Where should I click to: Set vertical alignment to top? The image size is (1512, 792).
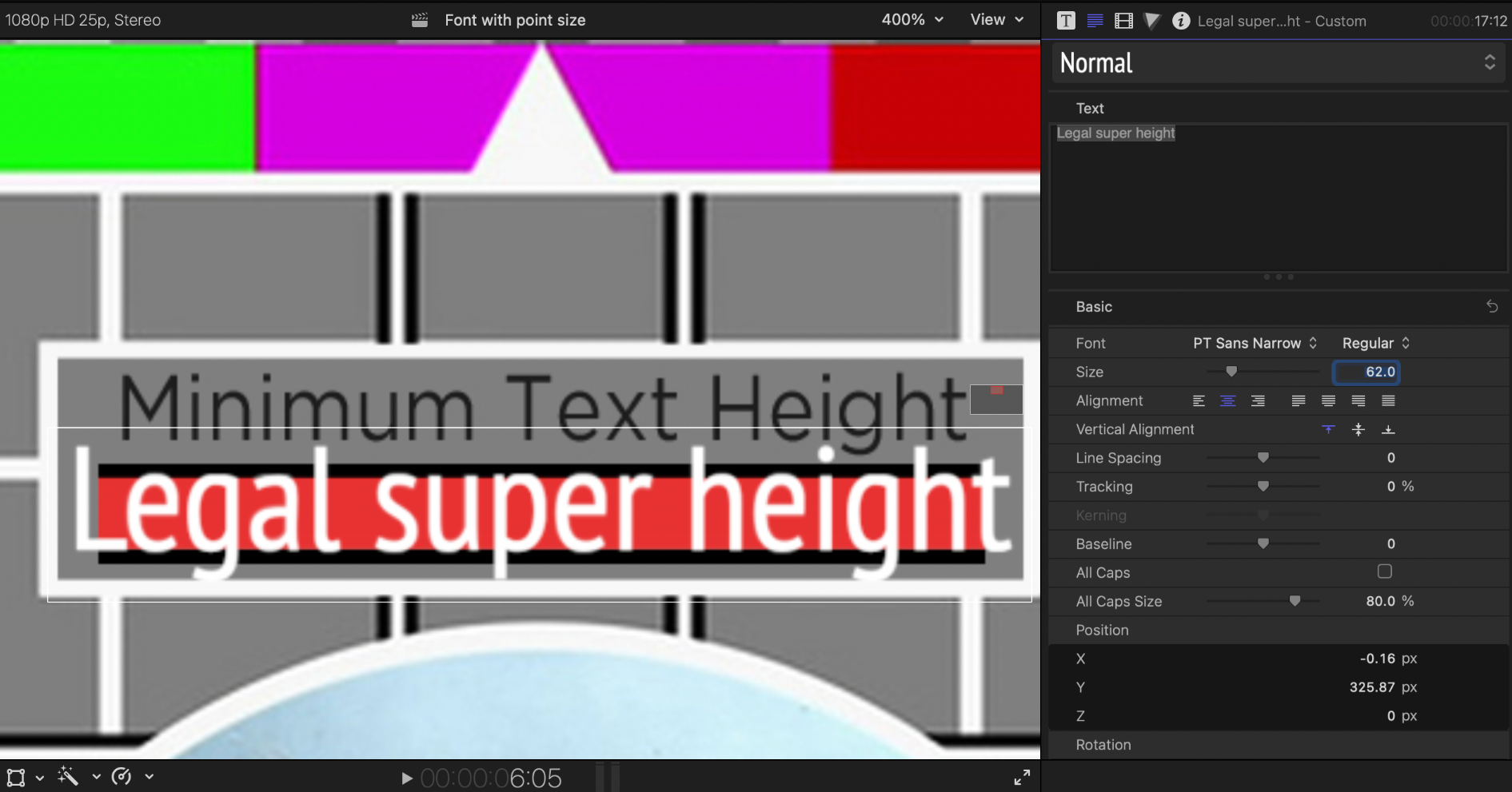coord(1328,429)
